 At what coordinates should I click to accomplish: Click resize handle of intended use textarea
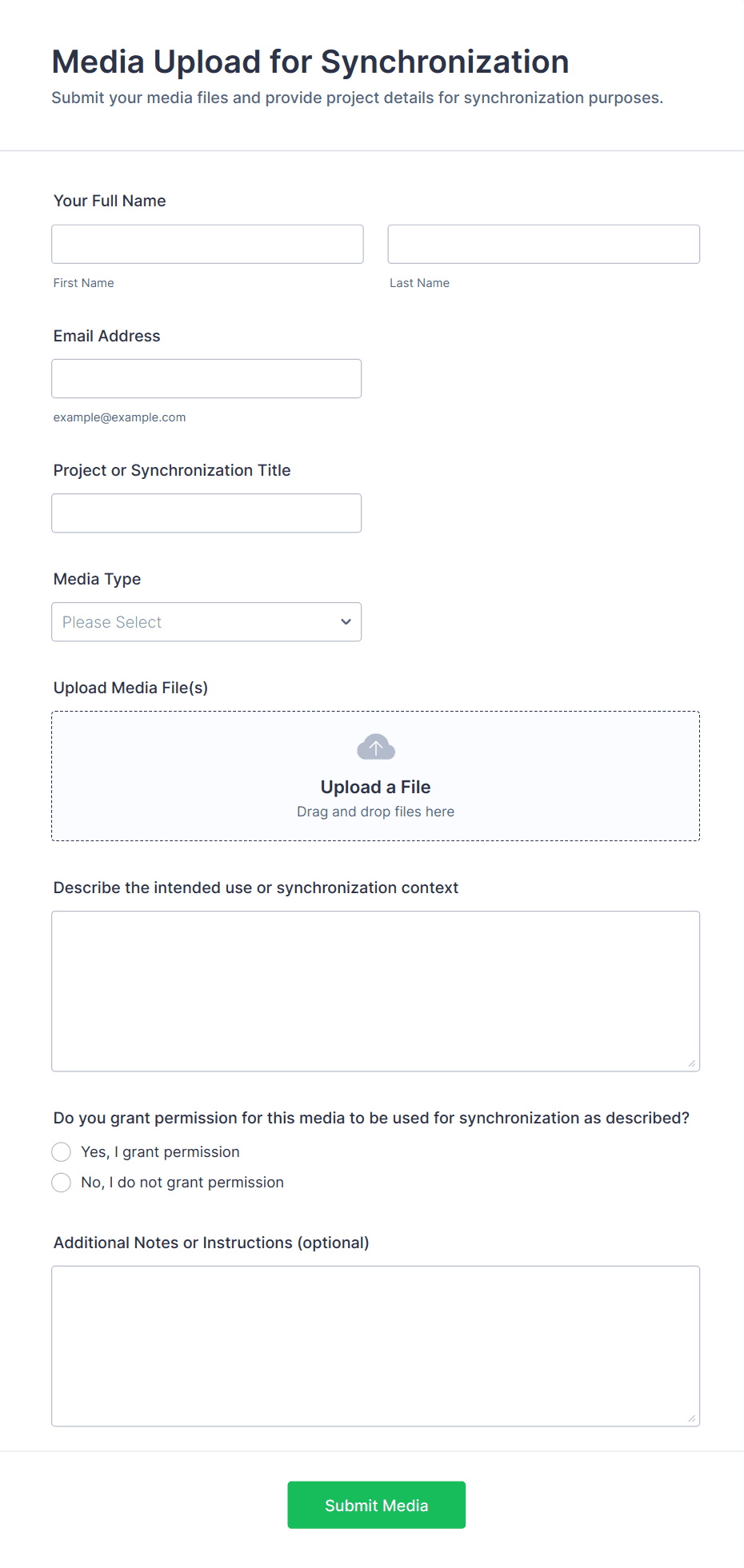pyautogui.click(x=692, y=1063)
